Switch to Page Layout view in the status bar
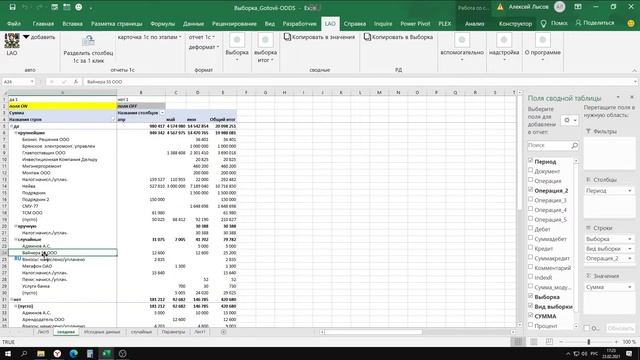 (x=534, y=342)
